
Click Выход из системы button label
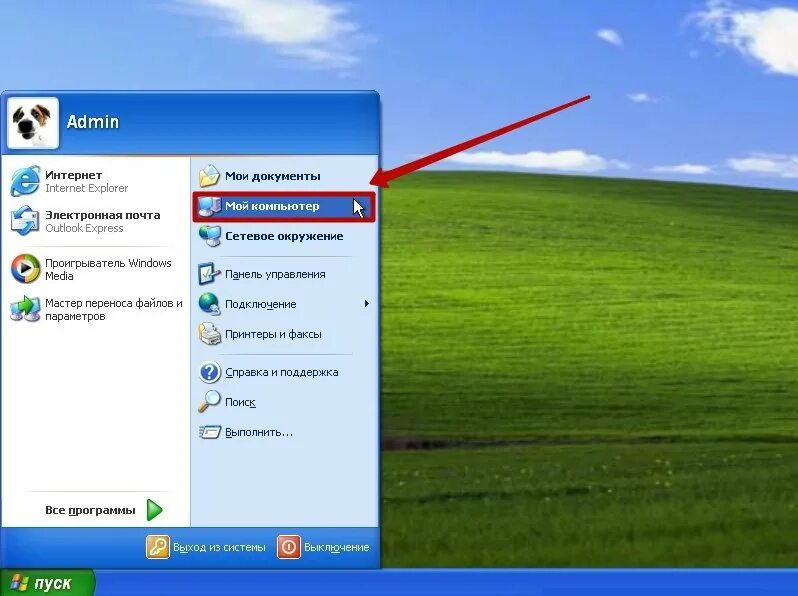(219, 547)
